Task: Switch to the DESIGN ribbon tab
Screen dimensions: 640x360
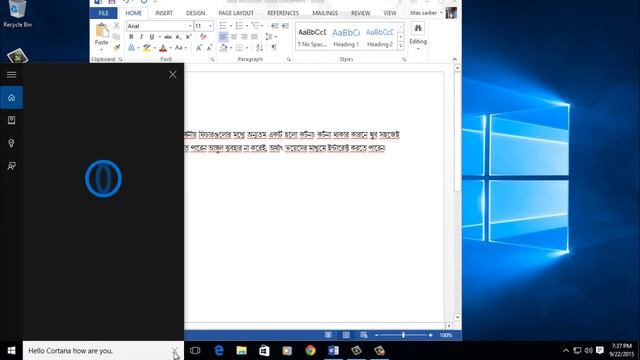Action: [196, 13]
